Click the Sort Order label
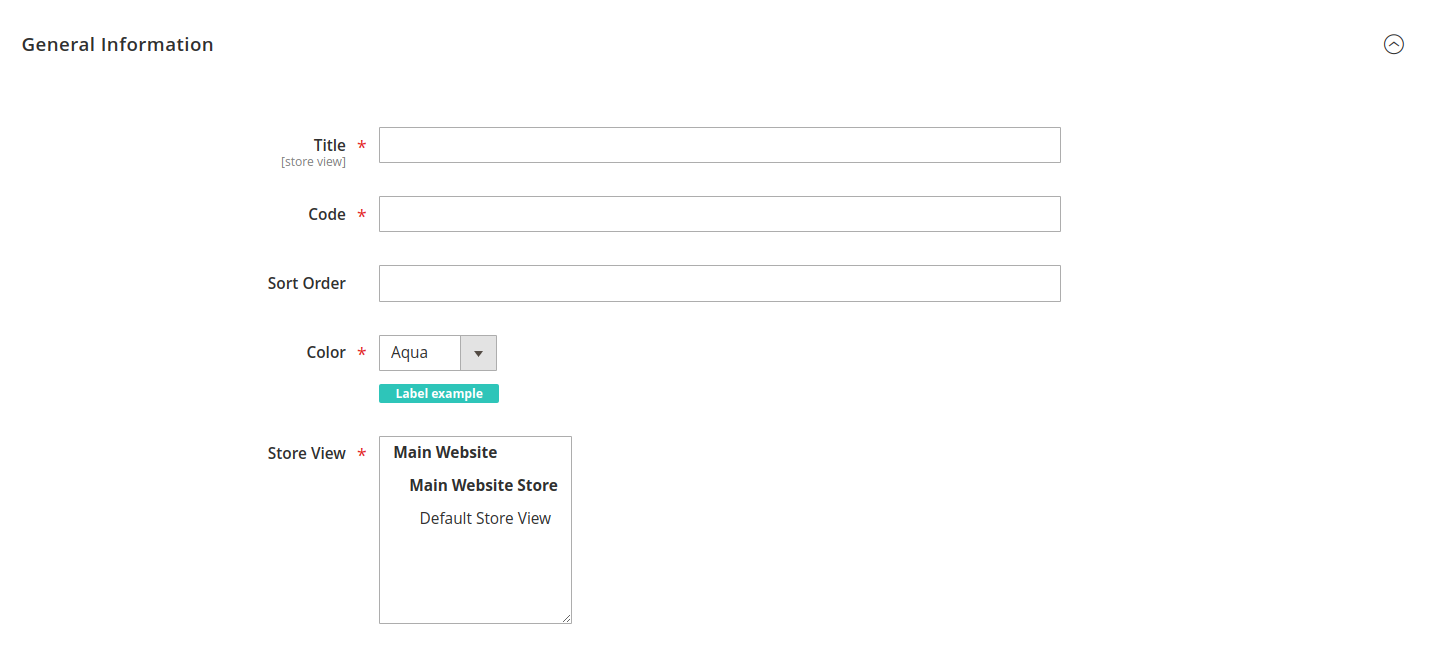Viewport: 1431px width, 650px height. pyautogui.click(x=306, y=283)
